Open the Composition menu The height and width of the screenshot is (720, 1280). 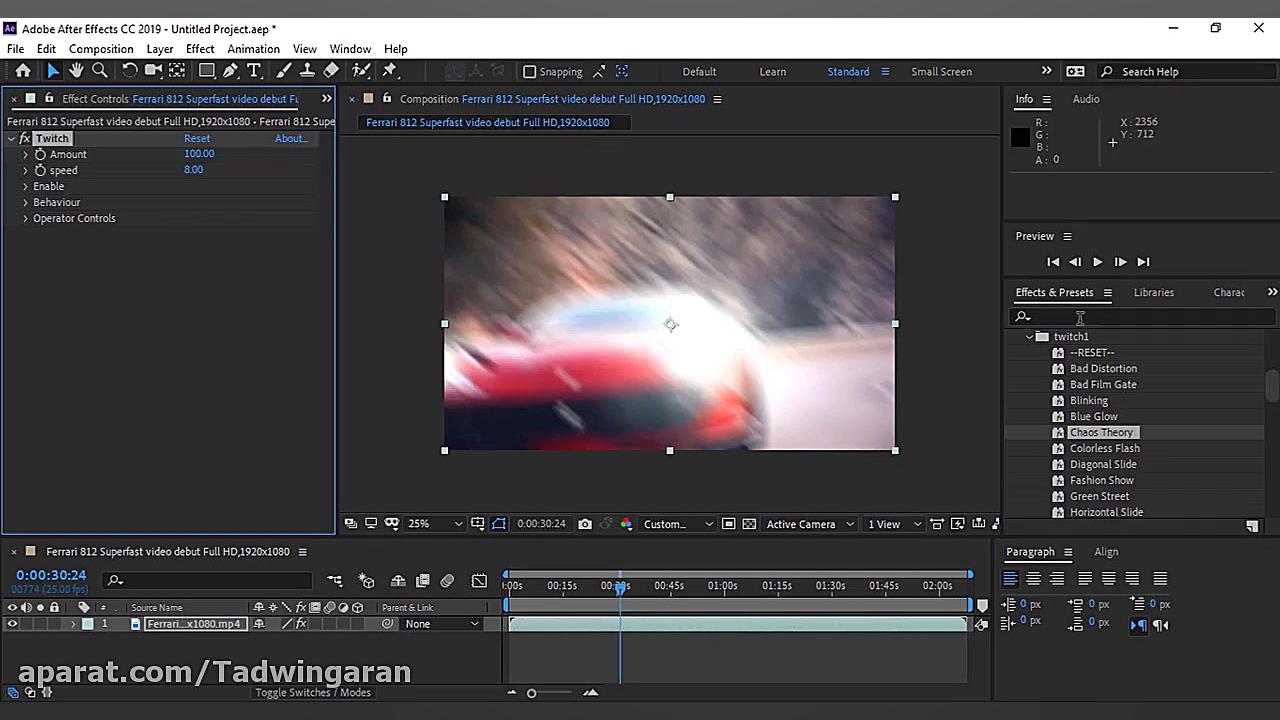pyautogui.click(x=100, y=49)
